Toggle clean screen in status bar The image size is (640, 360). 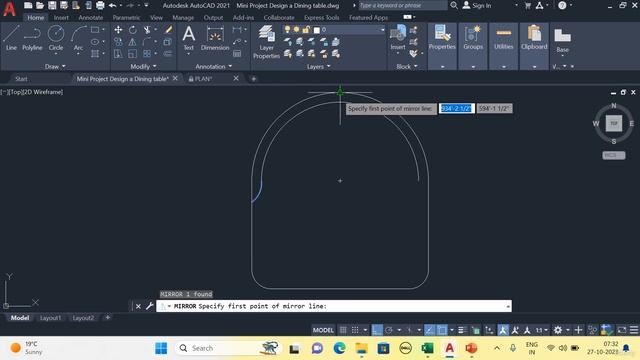point(621,330)
